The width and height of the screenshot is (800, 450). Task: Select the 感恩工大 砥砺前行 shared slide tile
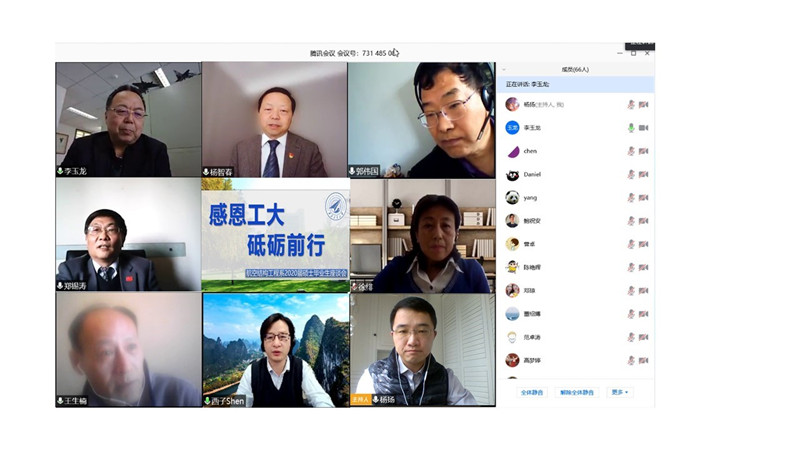click(x=275, y=235)
